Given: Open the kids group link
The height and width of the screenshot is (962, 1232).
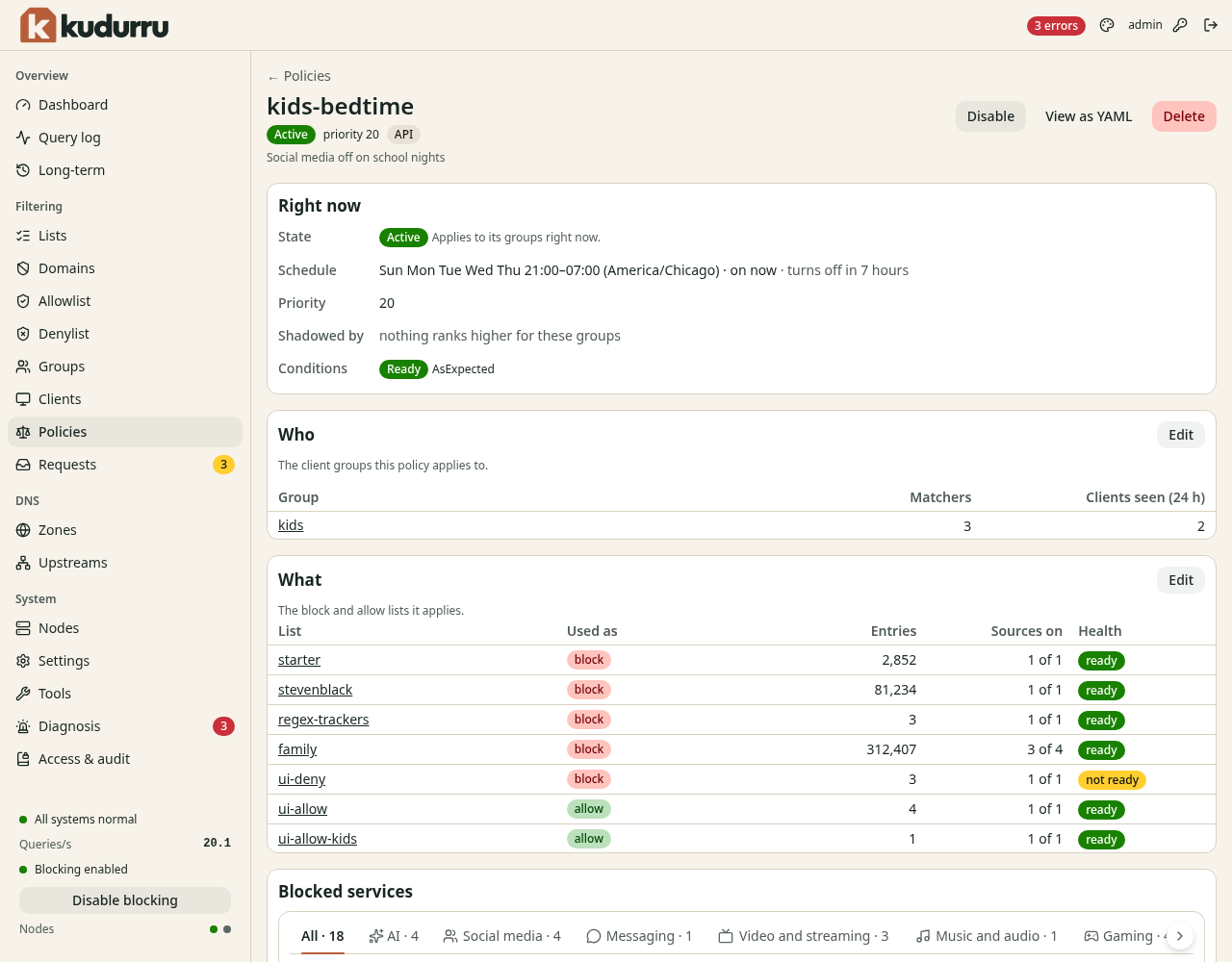Looking at the screenshot, I should click(x=291, y=525).
